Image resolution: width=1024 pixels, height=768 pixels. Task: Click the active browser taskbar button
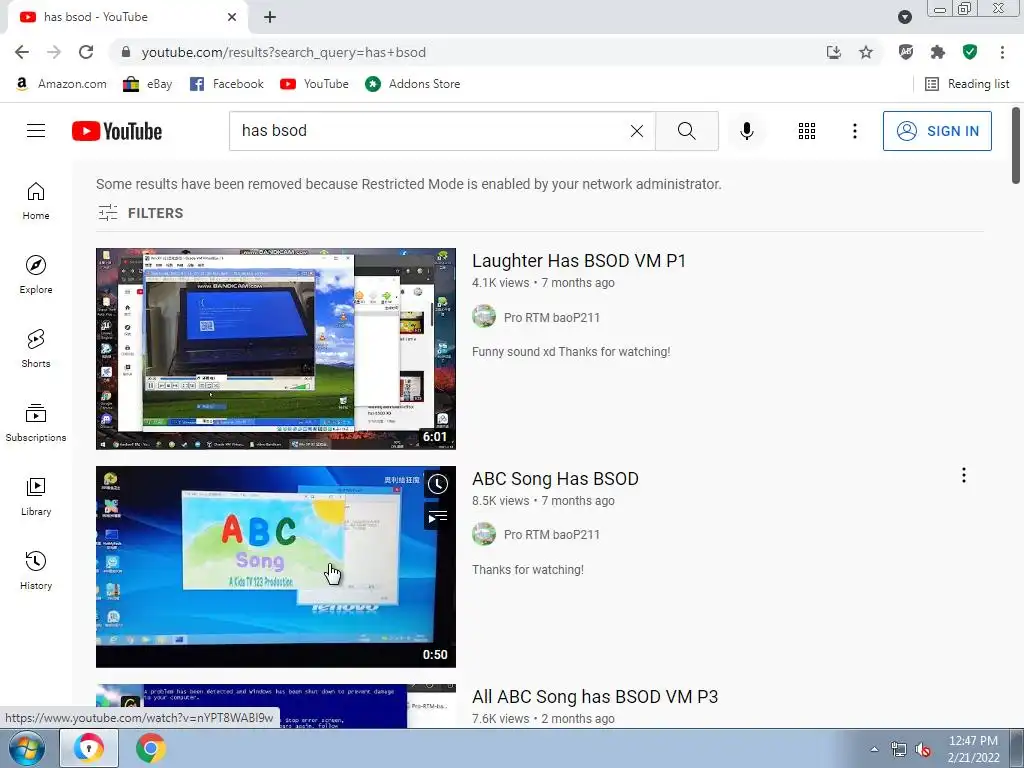[89, 748]
